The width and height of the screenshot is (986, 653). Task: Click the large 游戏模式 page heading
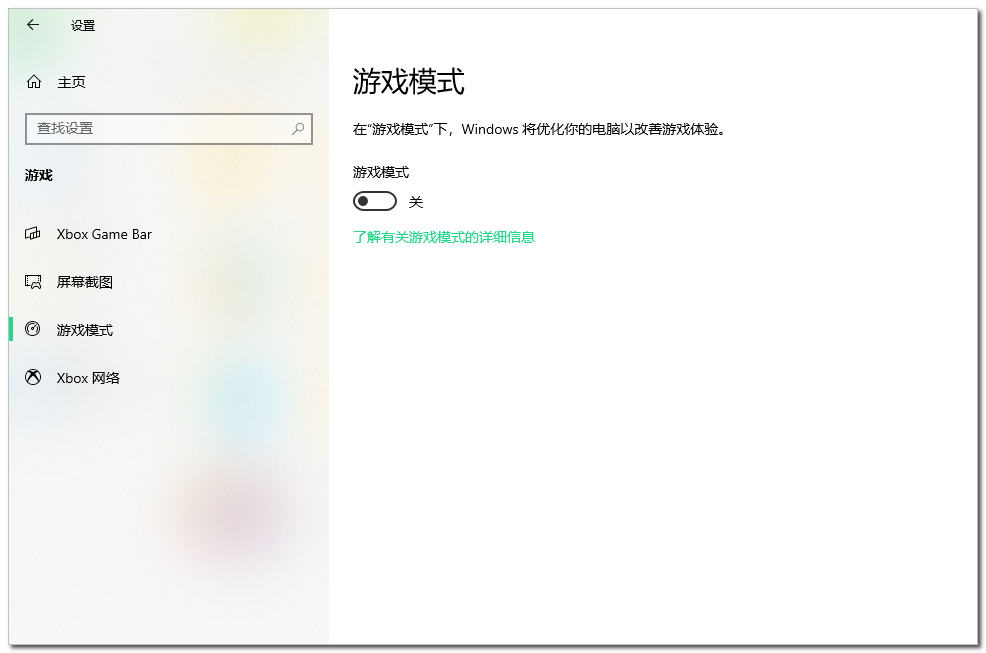click(408, 81)
